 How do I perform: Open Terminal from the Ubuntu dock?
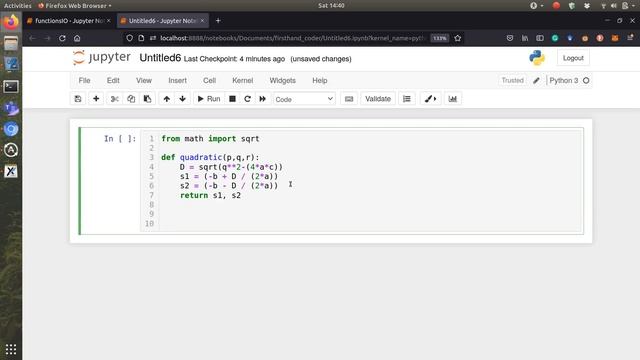pos(11,86)
